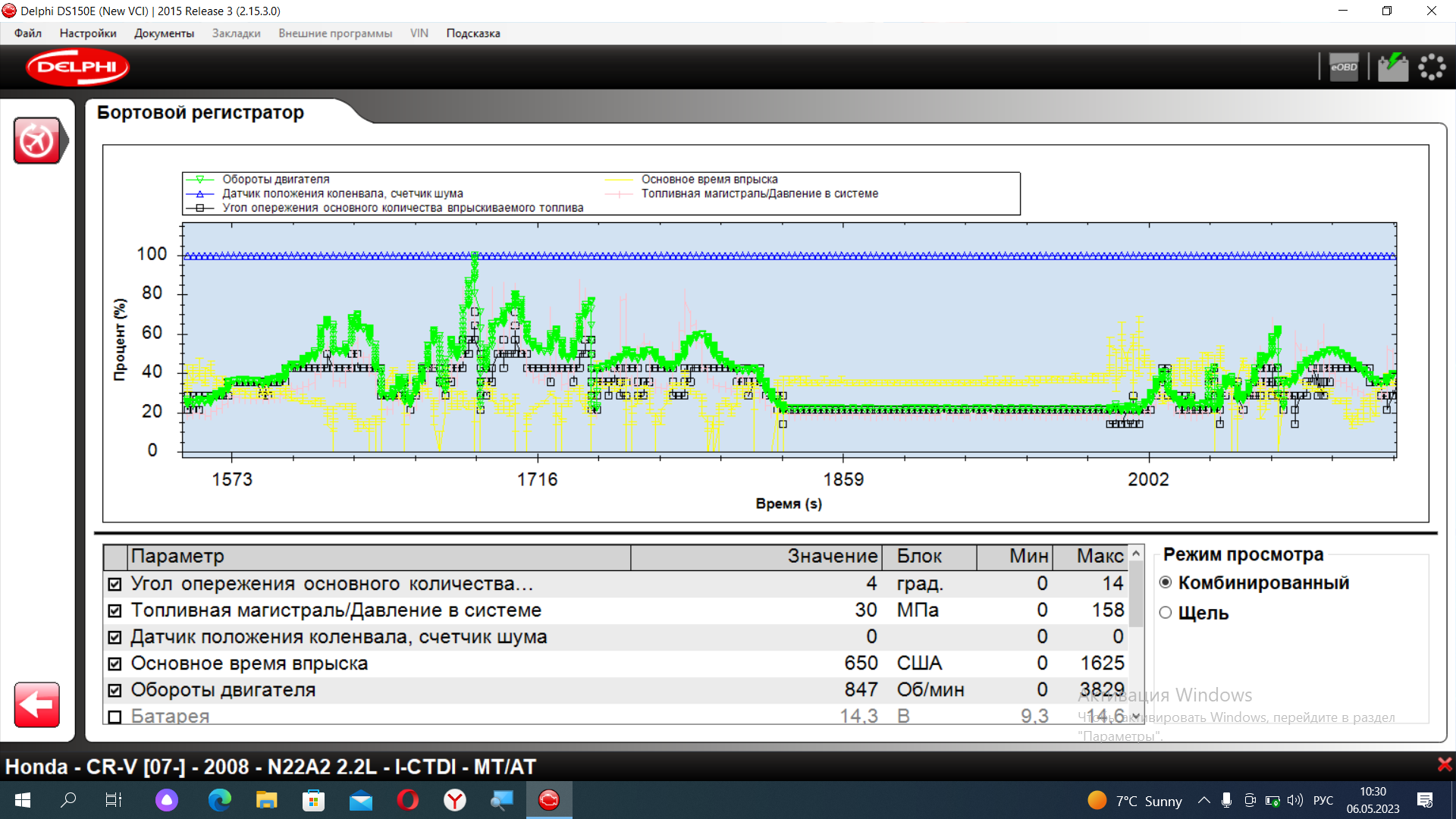Click the 847 Об/мин value cell
1456x819 pixels.
click(x=861, y=690)
